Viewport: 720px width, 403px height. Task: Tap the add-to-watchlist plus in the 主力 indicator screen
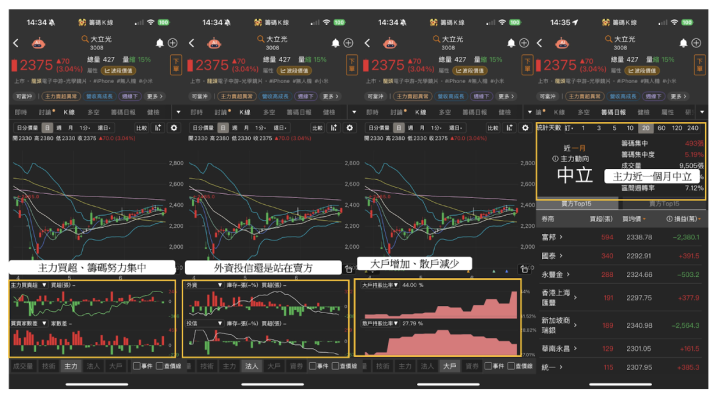173,43
